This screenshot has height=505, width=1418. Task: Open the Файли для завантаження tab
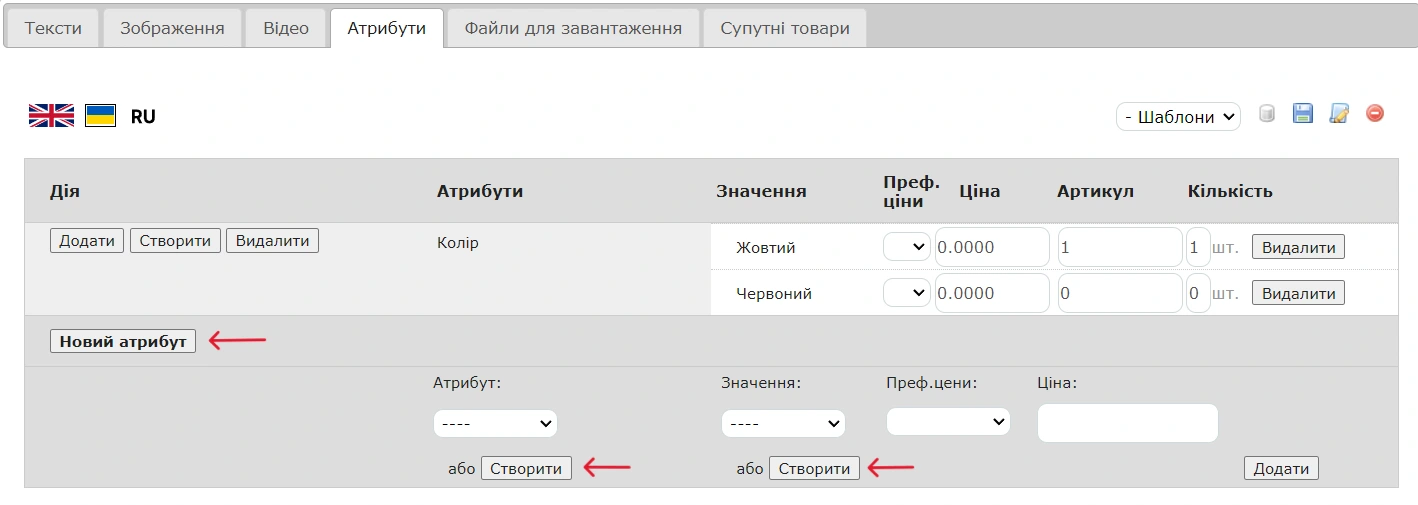(x=573, y=28)
